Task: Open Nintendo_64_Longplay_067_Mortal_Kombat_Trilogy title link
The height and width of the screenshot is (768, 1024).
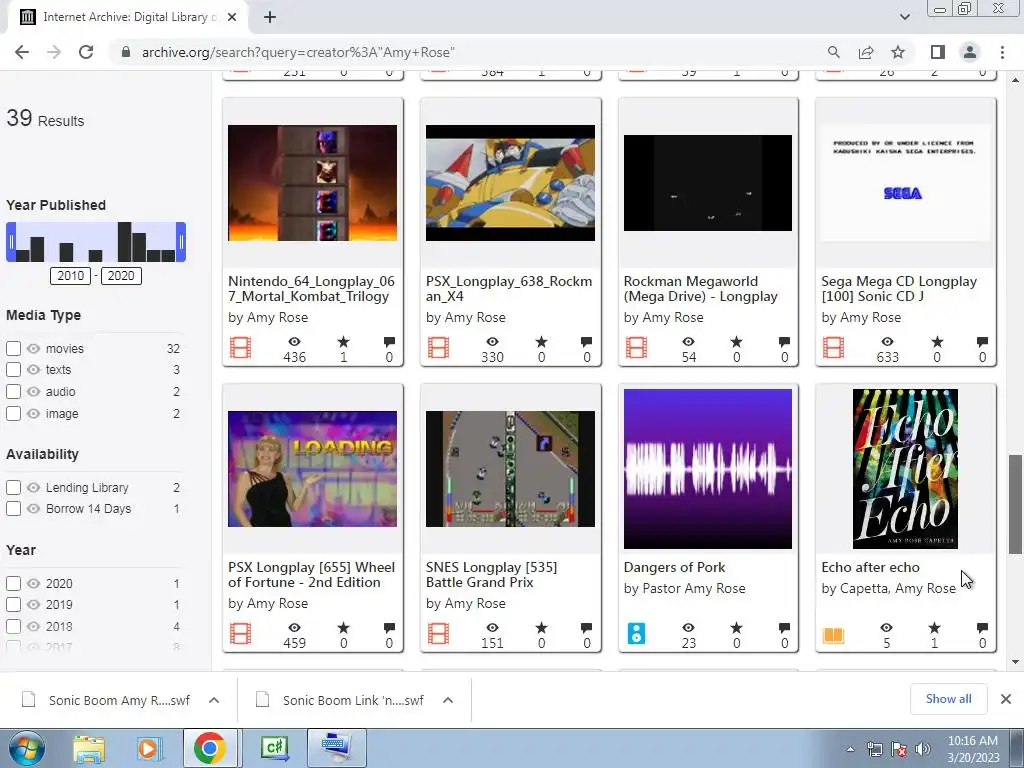Action: click(312, 289)
